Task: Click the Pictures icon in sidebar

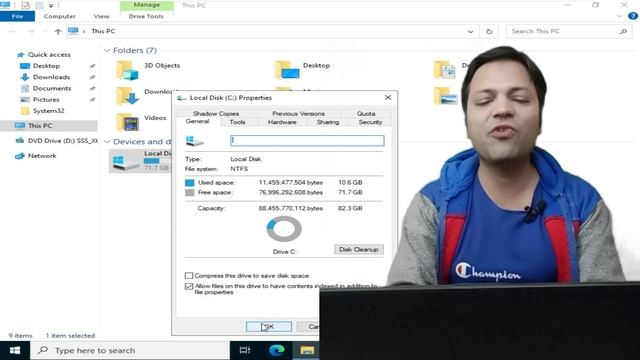Action: 25,100
